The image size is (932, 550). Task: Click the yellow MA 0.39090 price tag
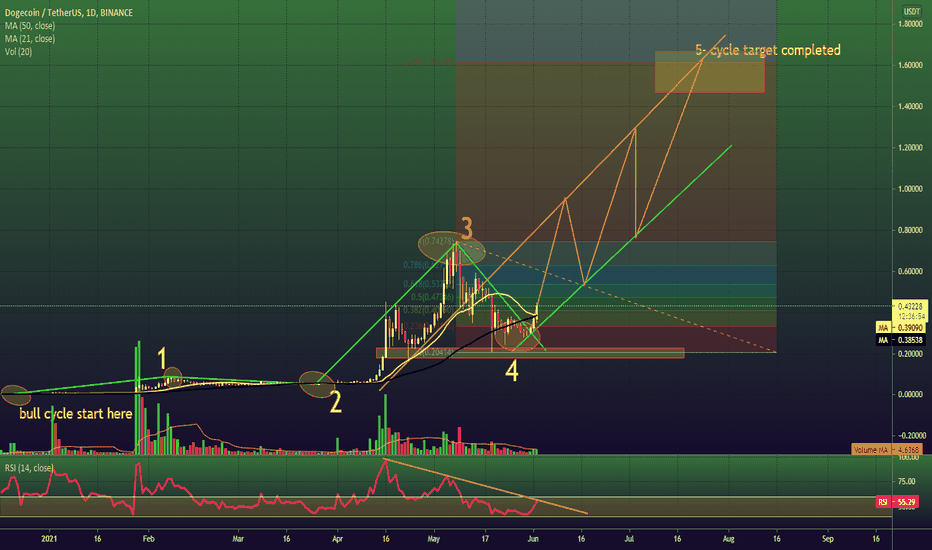pyautogui.click(x=901, y=328)
